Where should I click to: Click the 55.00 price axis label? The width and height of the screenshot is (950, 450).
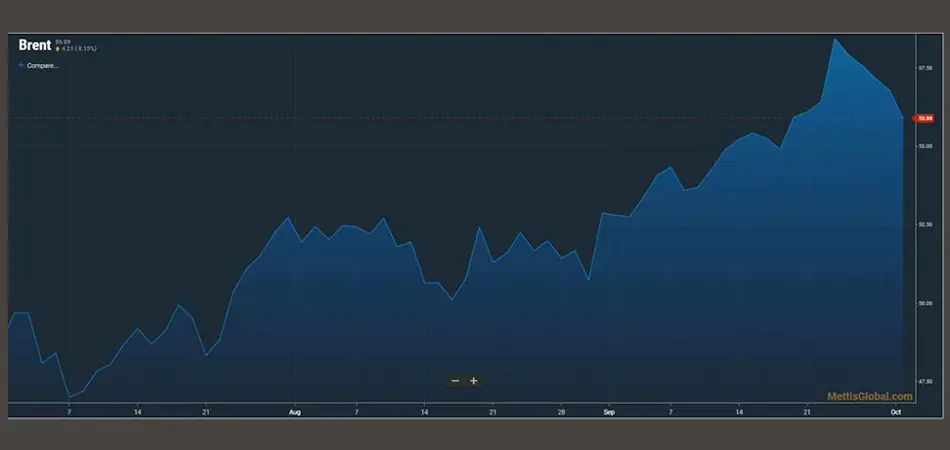924,146
